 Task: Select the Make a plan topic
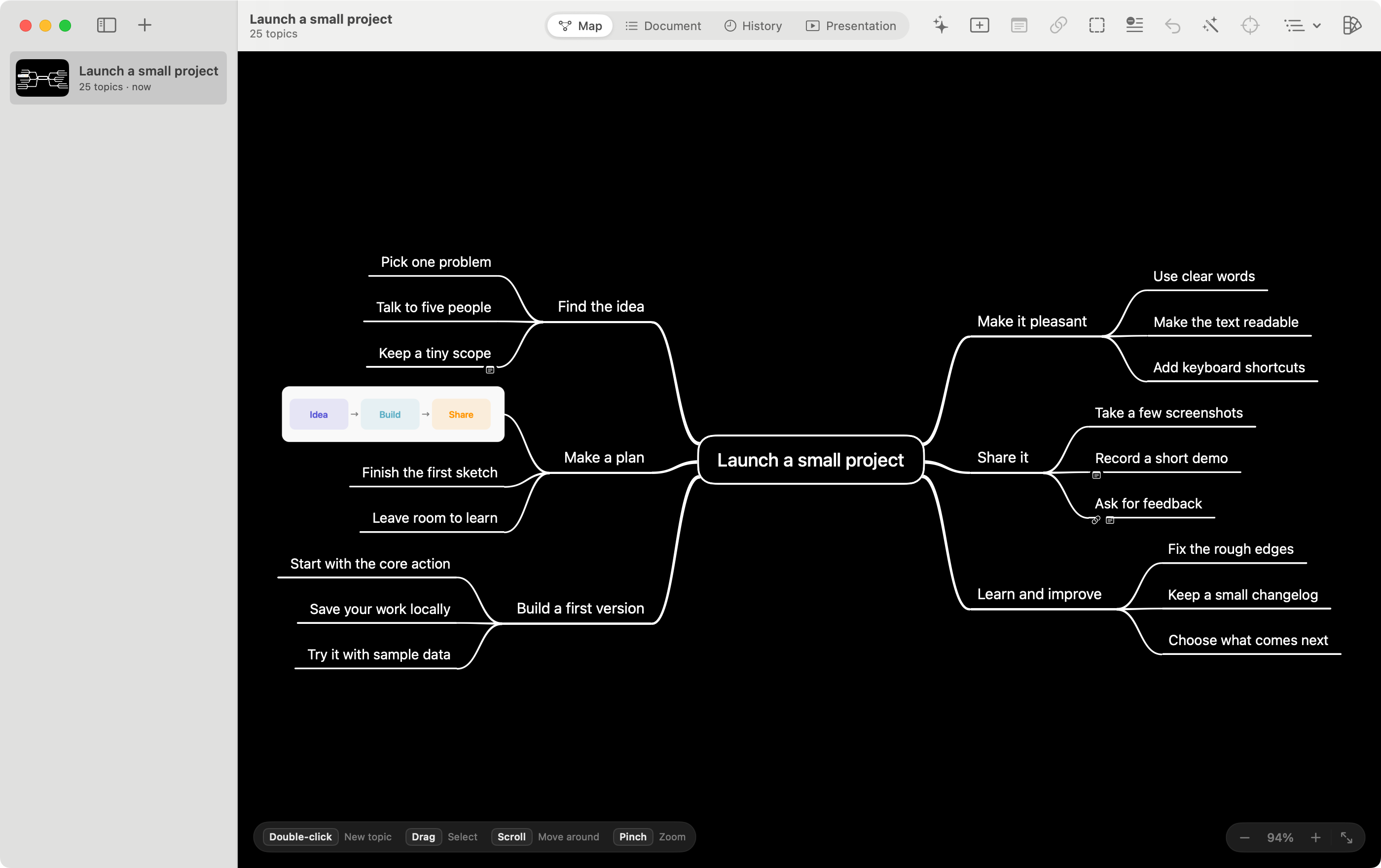click(x=604, y=458)
